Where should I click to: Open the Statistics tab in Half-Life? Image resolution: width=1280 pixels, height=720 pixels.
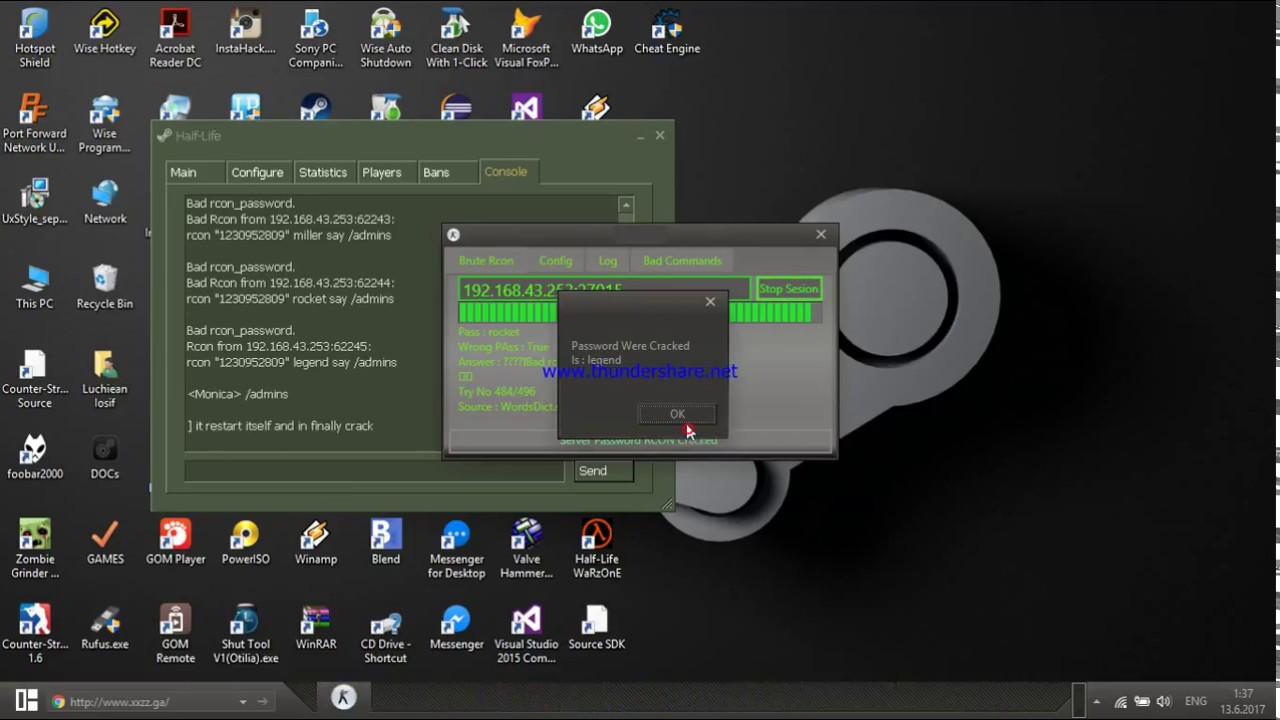(x=323, y=172)
